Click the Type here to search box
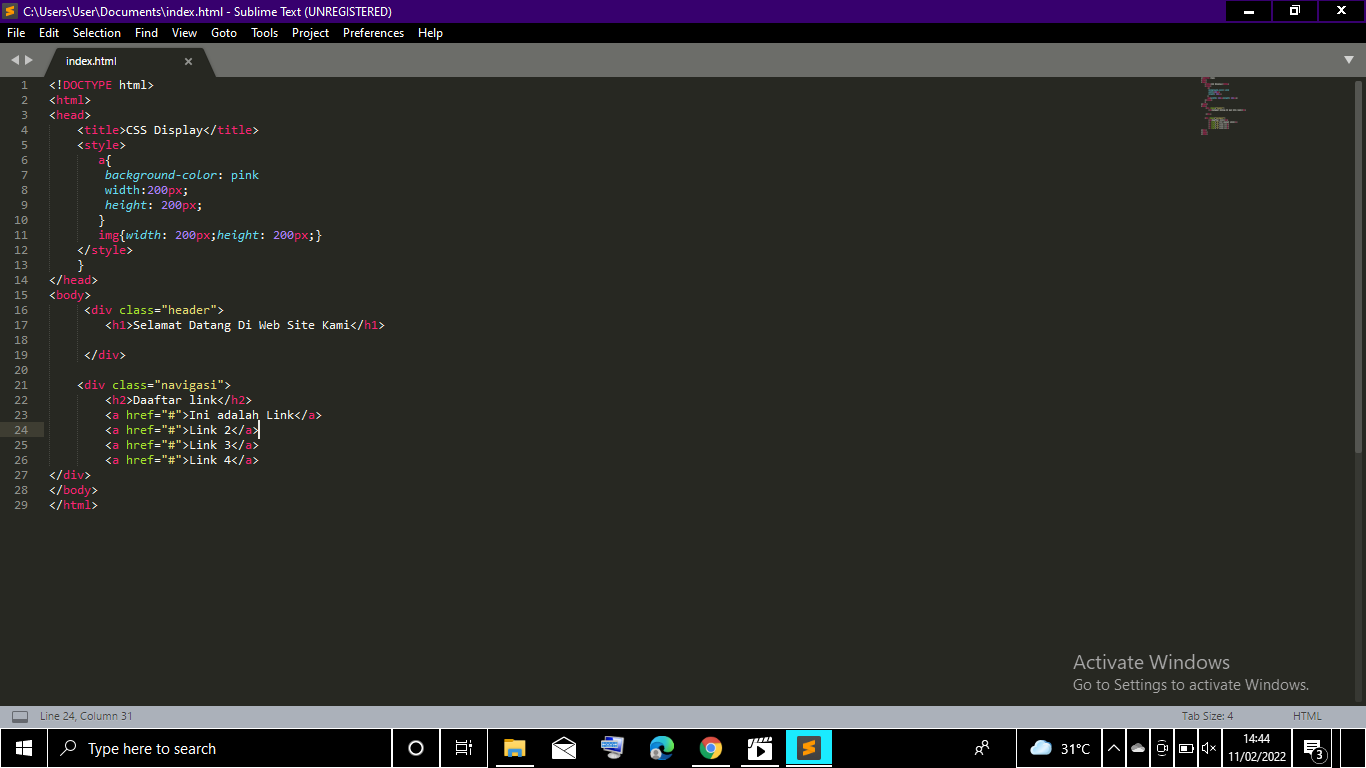The height and width of the screenshot is (768, 1366). (219, 748)
